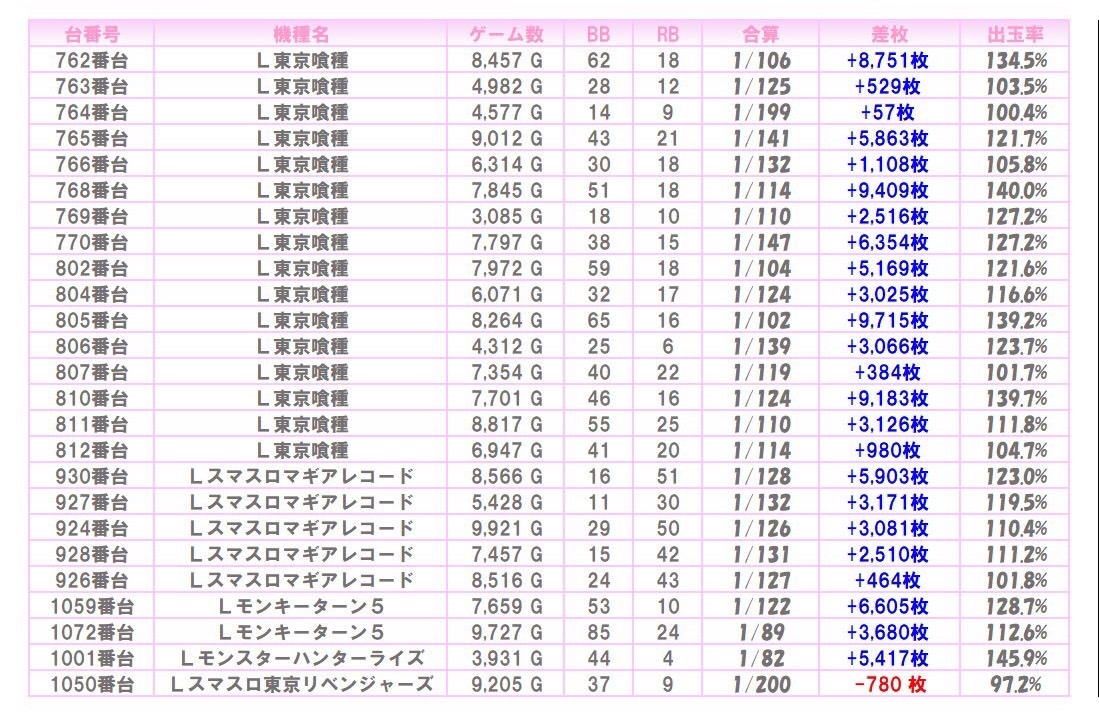Click the 合算 column header
The image size is (1099, 723).
pos(761,34)
